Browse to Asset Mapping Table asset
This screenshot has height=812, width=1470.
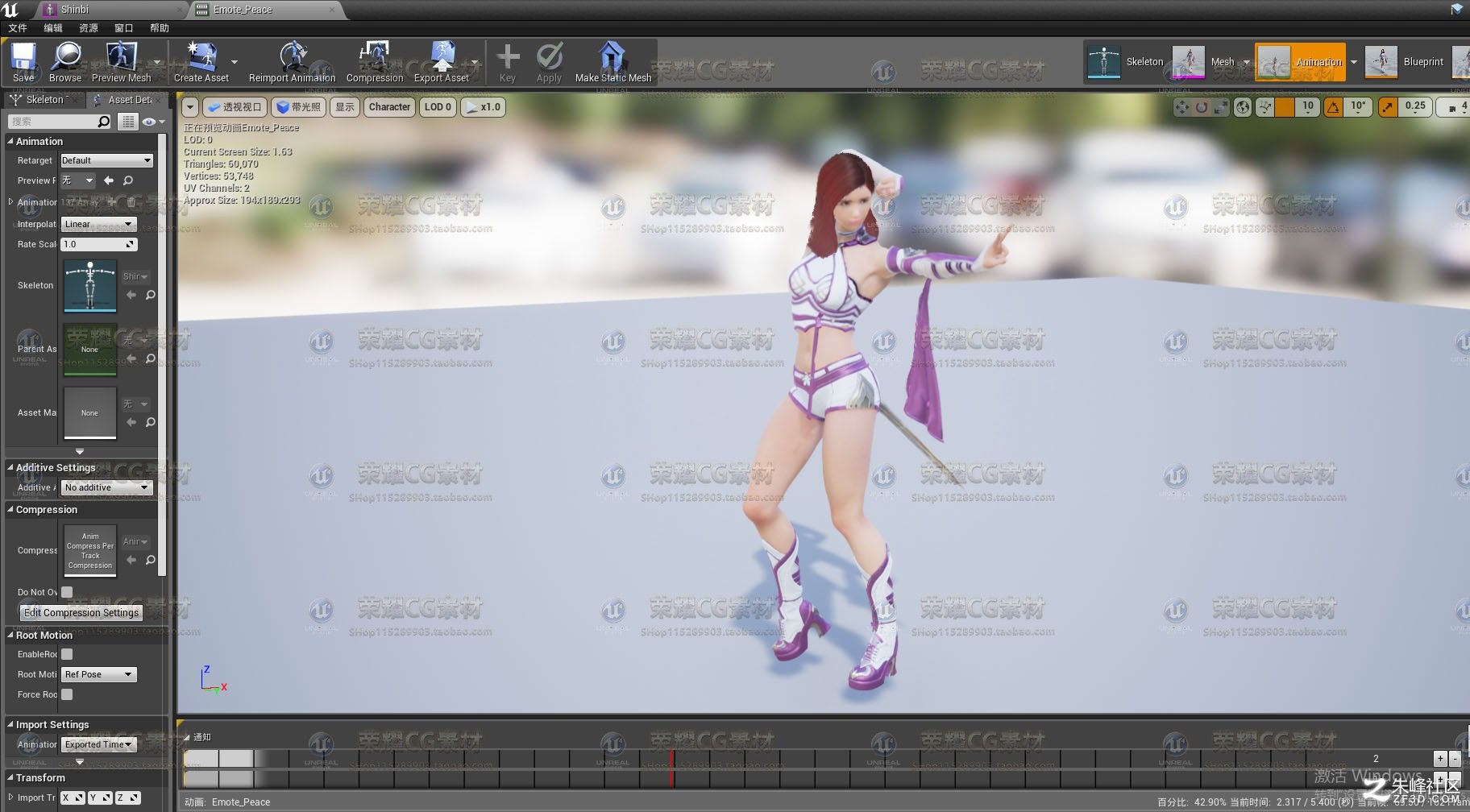[x=150, y=422]
